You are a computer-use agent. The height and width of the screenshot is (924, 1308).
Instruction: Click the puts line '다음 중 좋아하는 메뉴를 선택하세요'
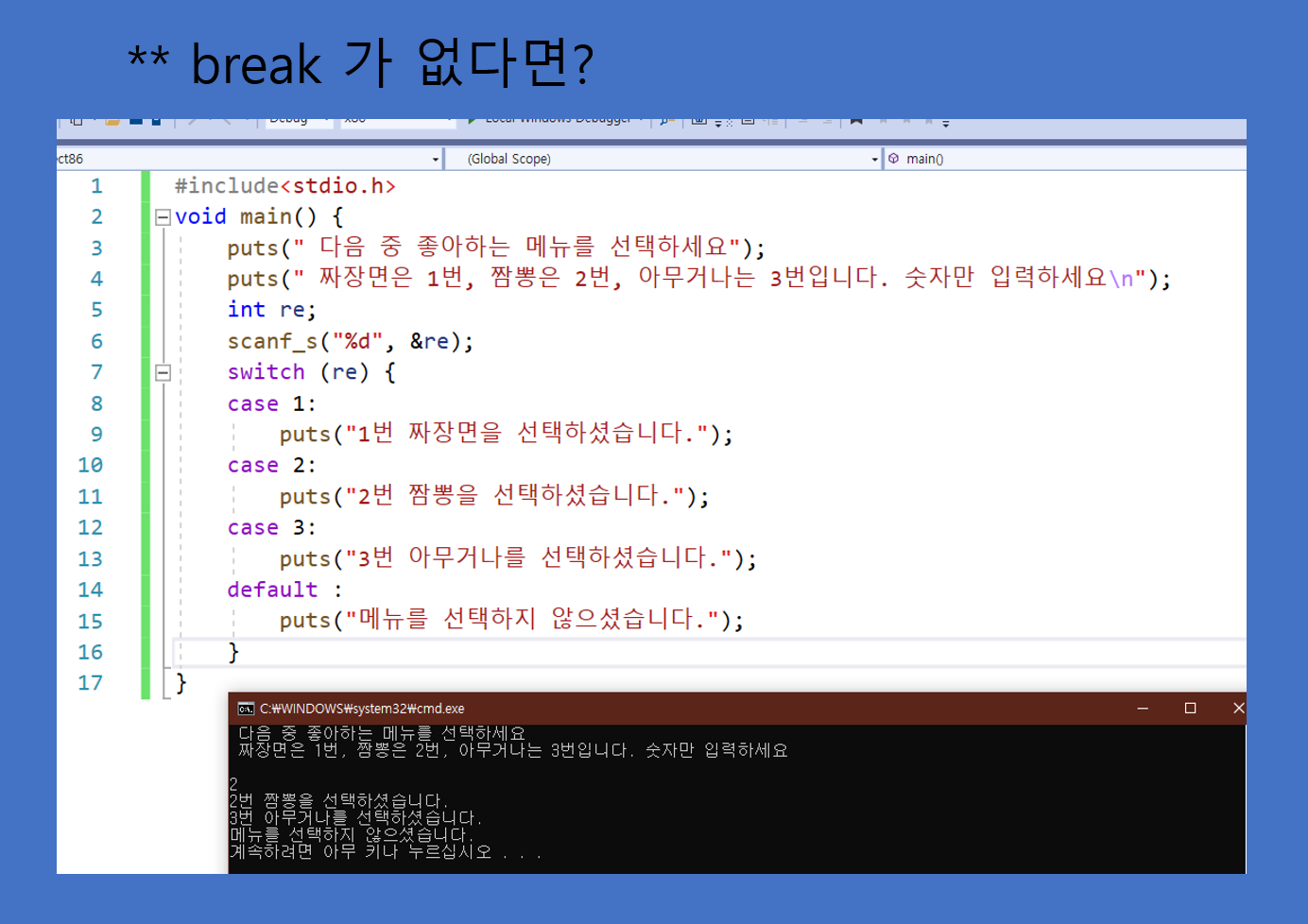tap(496, 248)
